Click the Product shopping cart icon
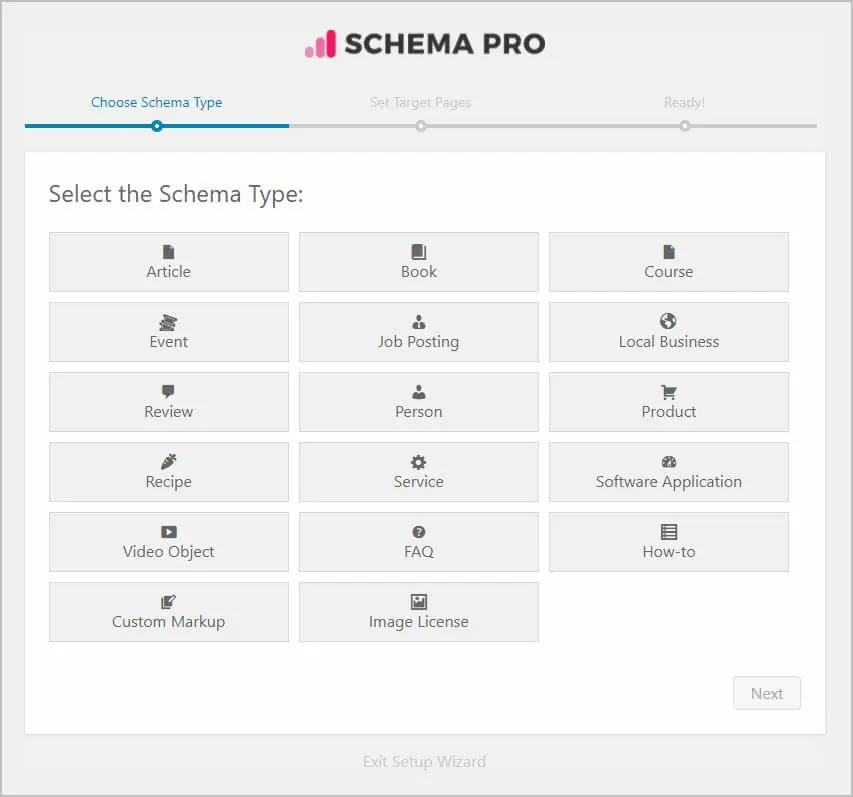This screenshot has width=853, height=797. [x=668, y=392]
